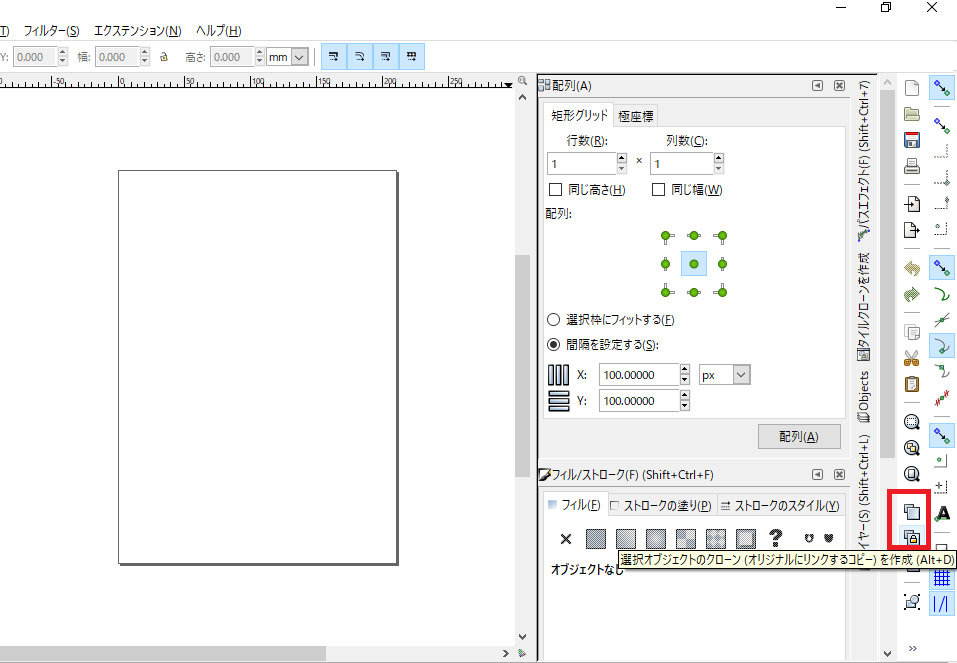Increase the X spacing value
This screenshot has height=663, width=957.
click(685, 369)
